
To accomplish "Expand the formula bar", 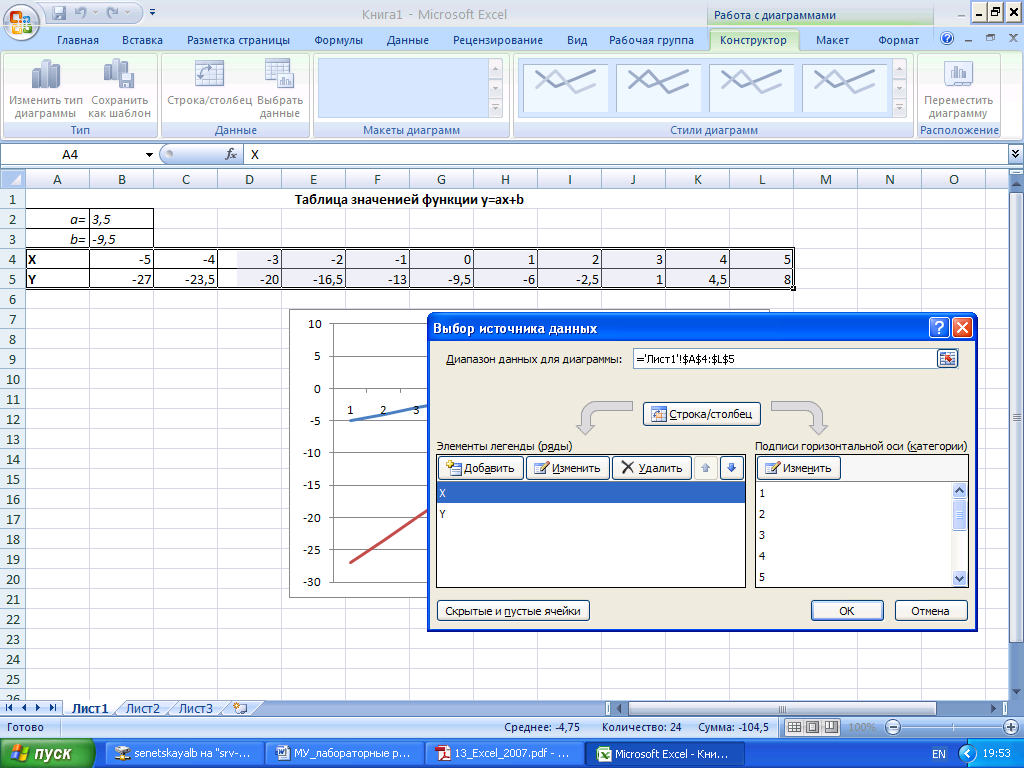I will point(1015,154).
